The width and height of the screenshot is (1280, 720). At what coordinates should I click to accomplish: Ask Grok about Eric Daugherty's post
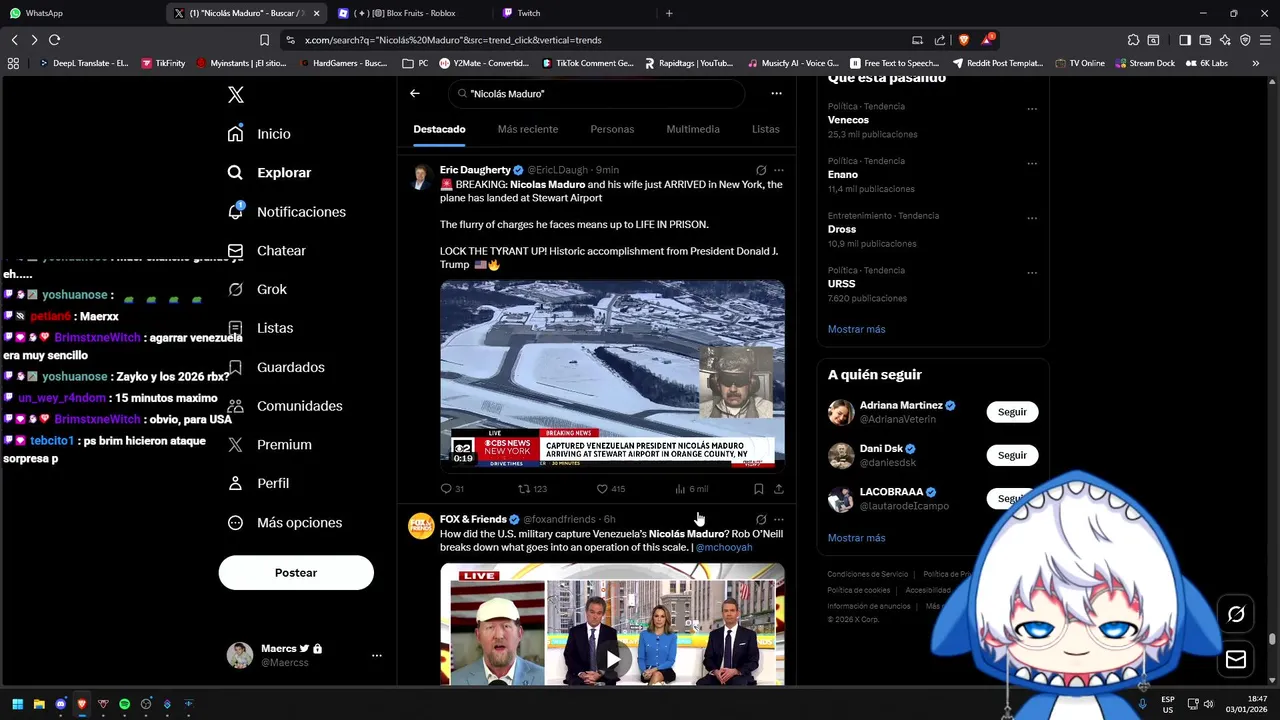tap(761, 170)
